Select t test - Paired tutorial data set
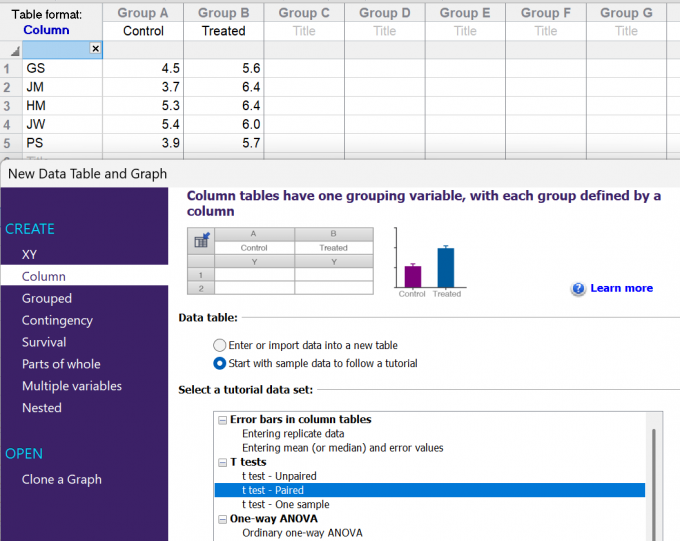This screenshot has height=541, width=680. click(429, 490)
